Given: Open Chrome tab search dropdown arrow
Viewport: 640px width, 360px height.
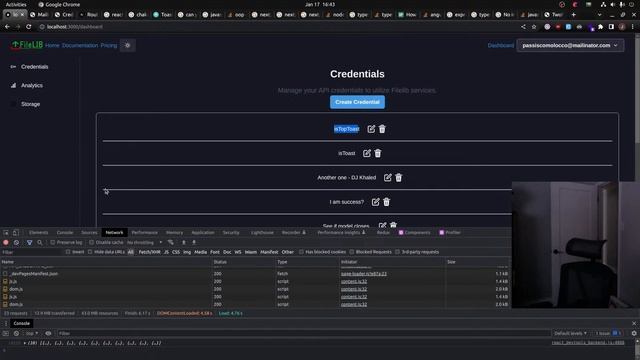Looking at the screenshot, I should [x=599, y=14].
